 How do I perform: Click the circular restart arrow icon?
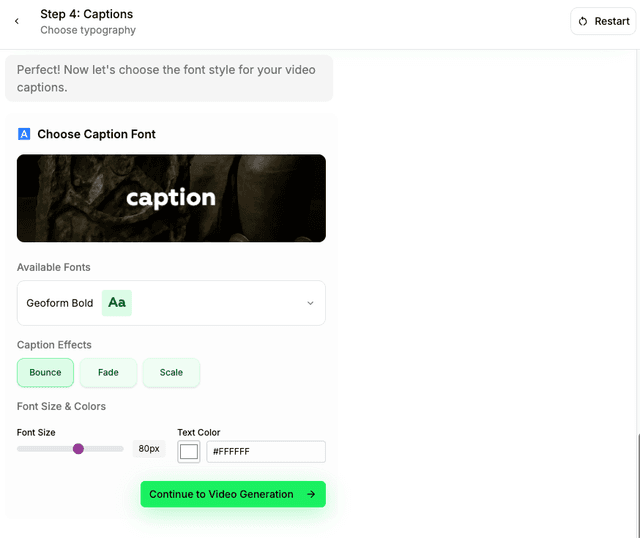click(x=583, y=21)
